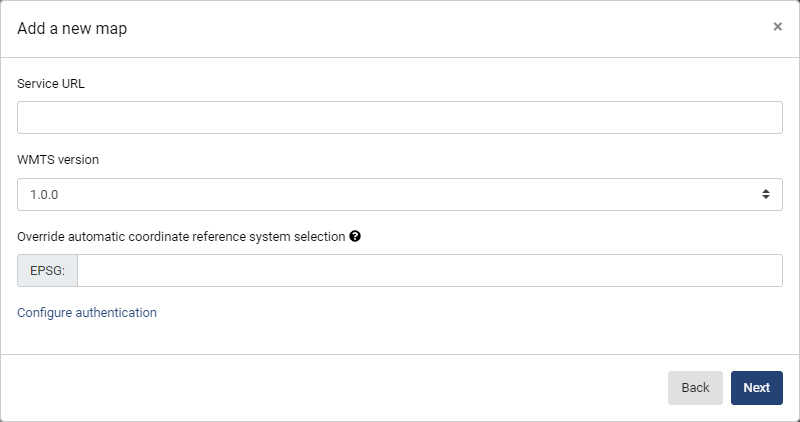The image size is (800, 422).
Task: Click the Add a new map title
Action: point(72,29)
